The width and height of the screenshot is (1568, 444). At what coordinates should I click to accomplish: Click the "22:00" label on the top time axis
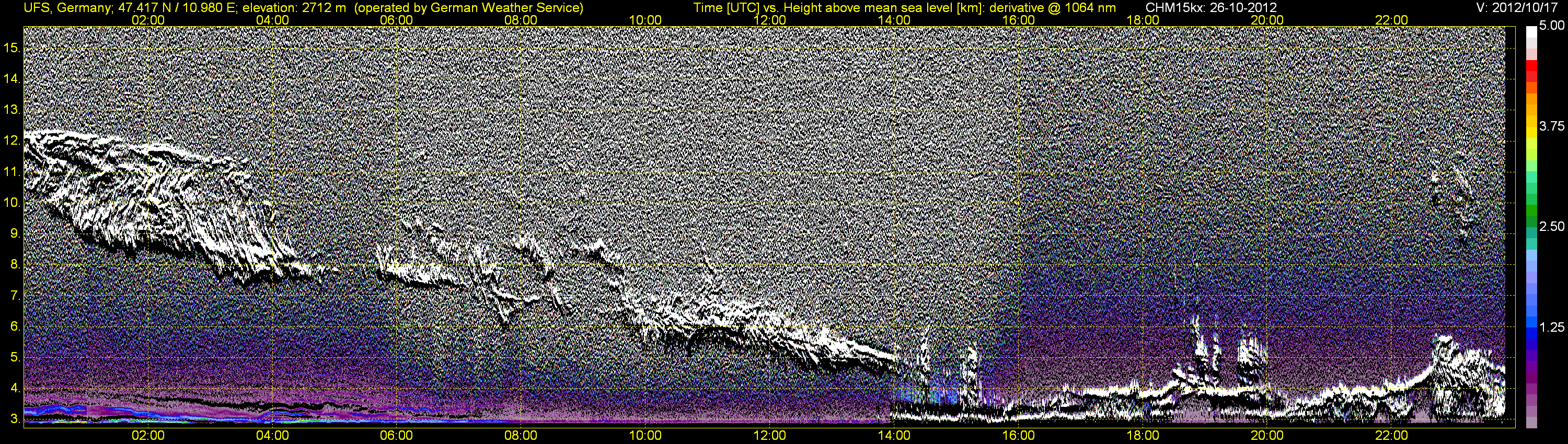1391,20
